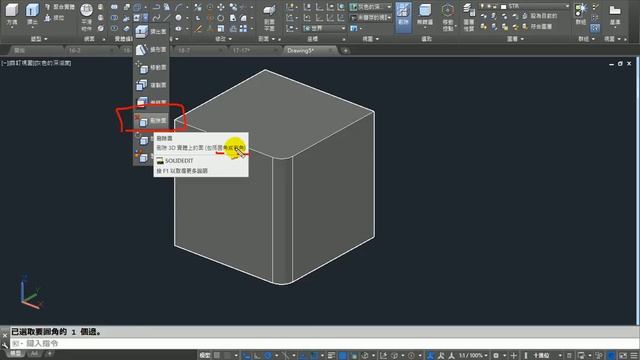Choose Copy Faces (複製面) in the flyout
The width and height of the screenshot is (640, 360).
click(151, 85)
